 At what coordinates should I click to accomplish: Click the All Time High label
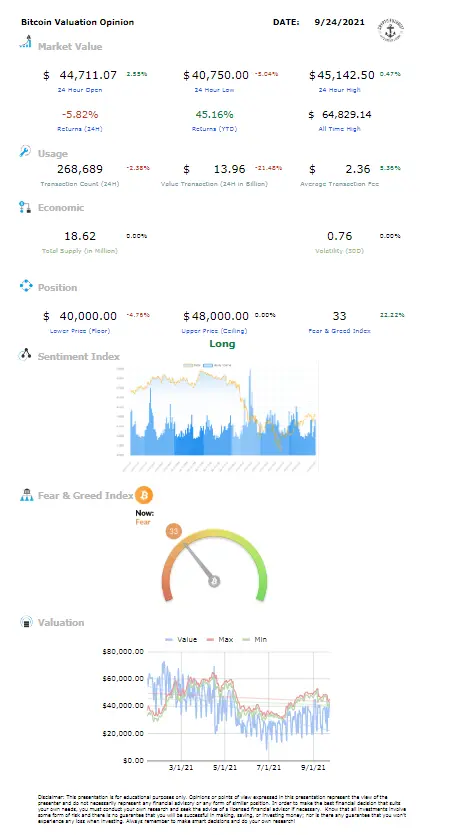(340, 129)
